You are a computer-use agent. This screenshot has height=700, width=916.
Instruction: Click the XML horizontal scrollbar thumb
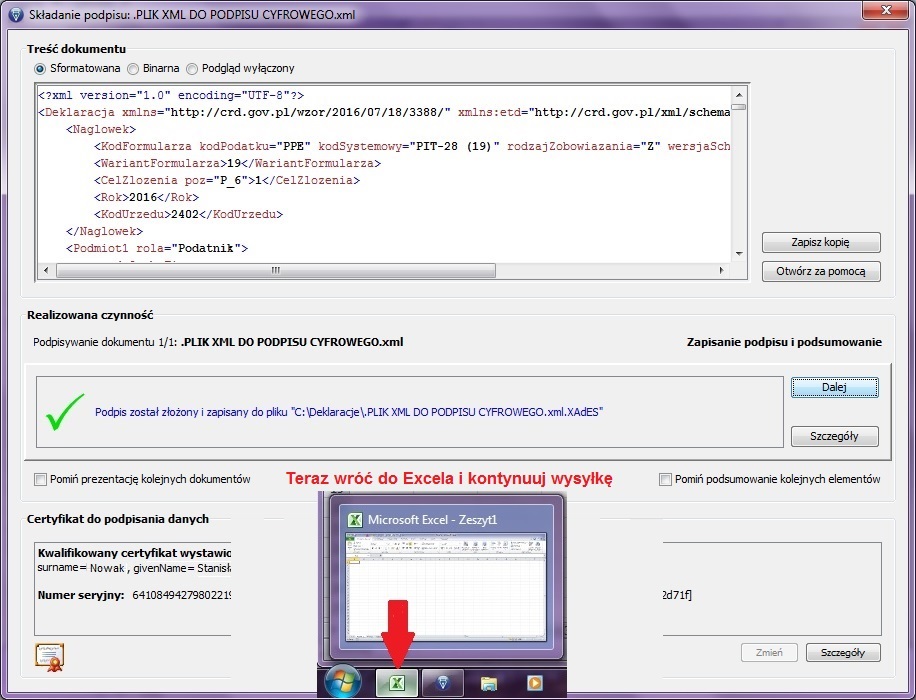click(276, 271)
